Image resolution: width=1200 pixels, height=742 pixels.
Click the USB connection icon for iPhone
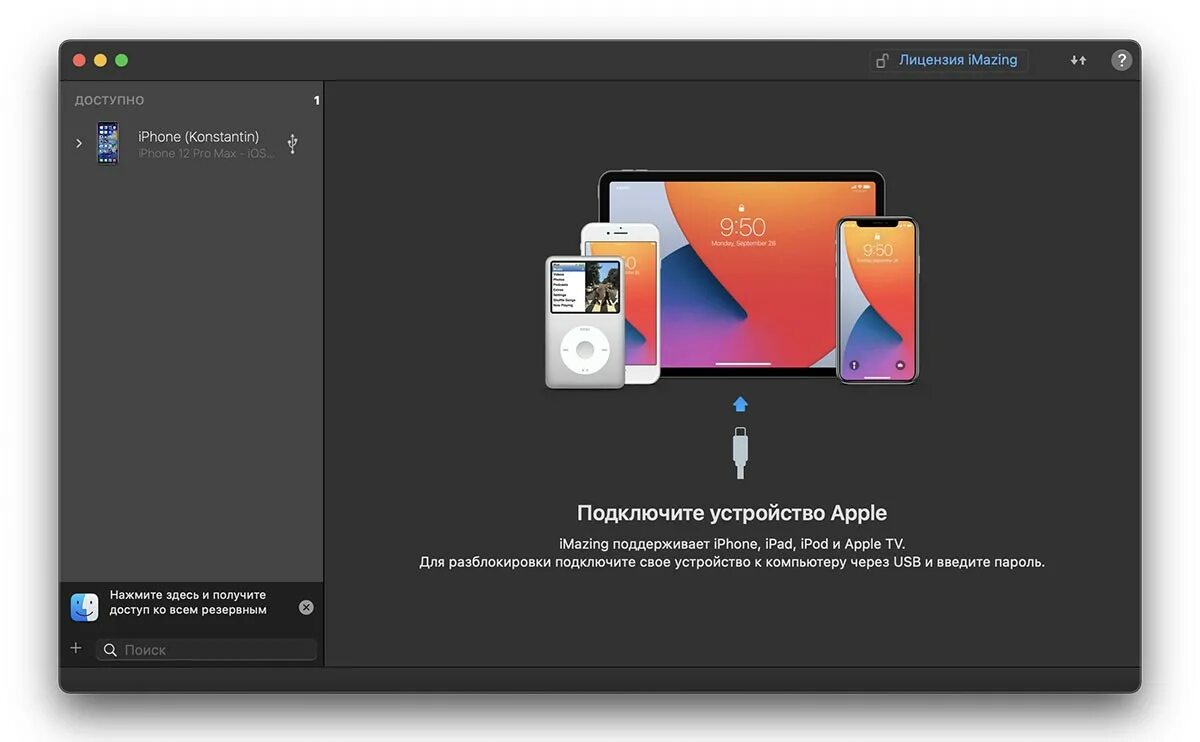coord(292,143)
